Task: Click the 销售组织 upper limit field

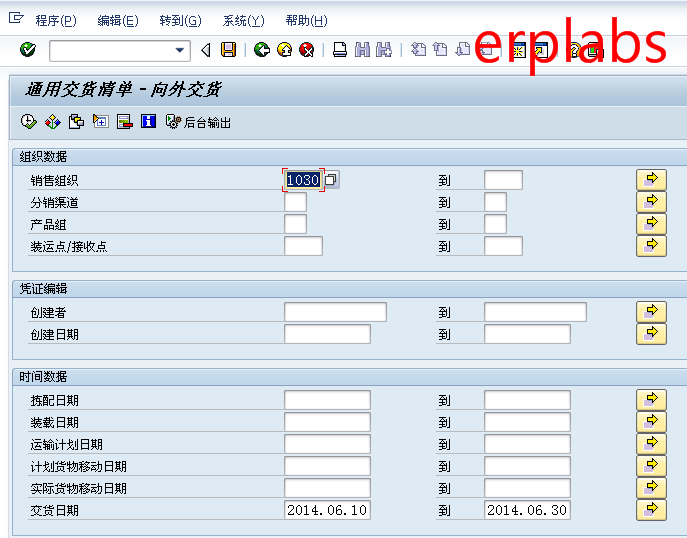Action: click(503, 180)
